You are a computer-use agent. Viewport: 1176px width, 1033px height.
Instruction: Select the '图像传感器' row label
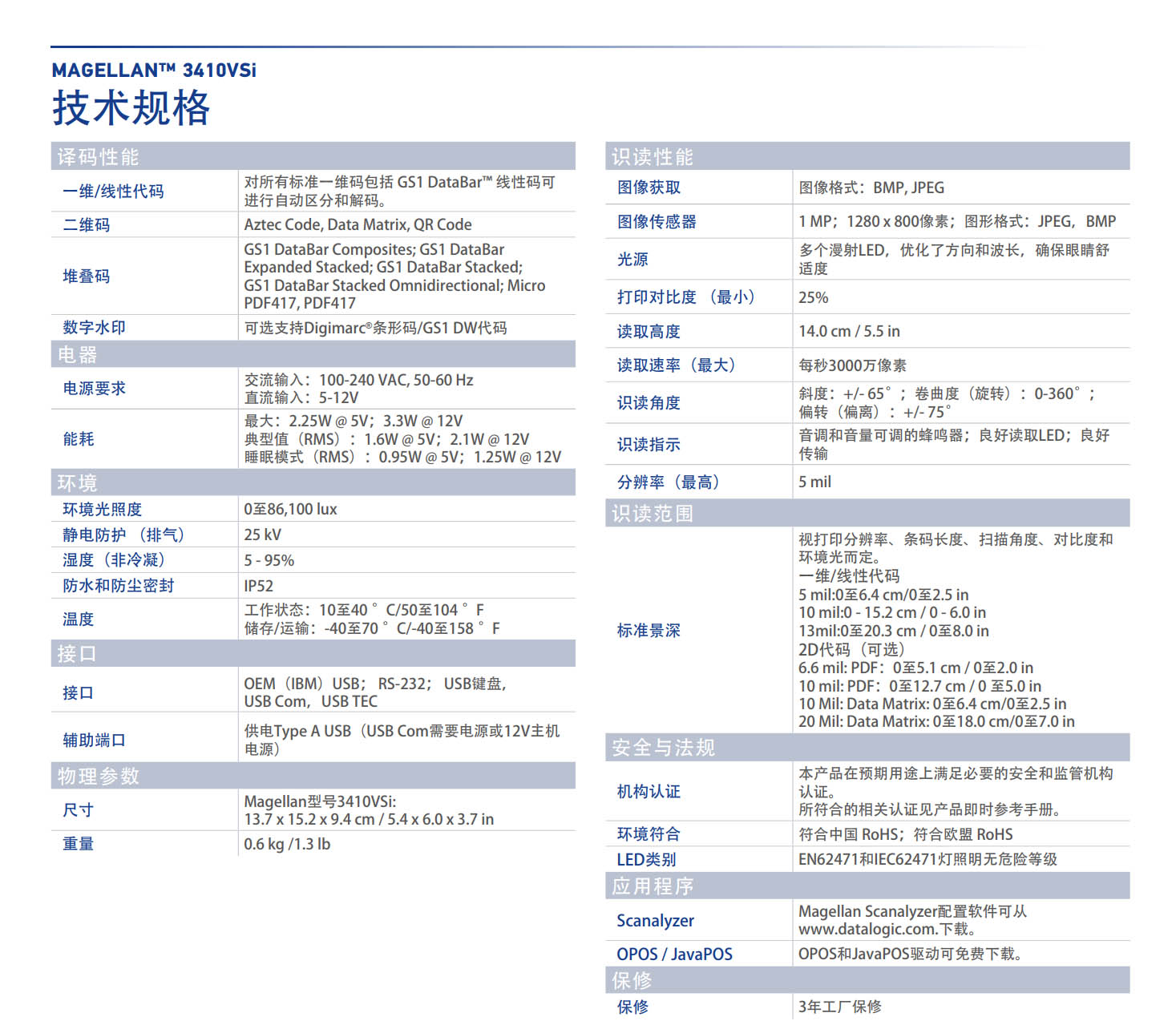click(657, 222)
